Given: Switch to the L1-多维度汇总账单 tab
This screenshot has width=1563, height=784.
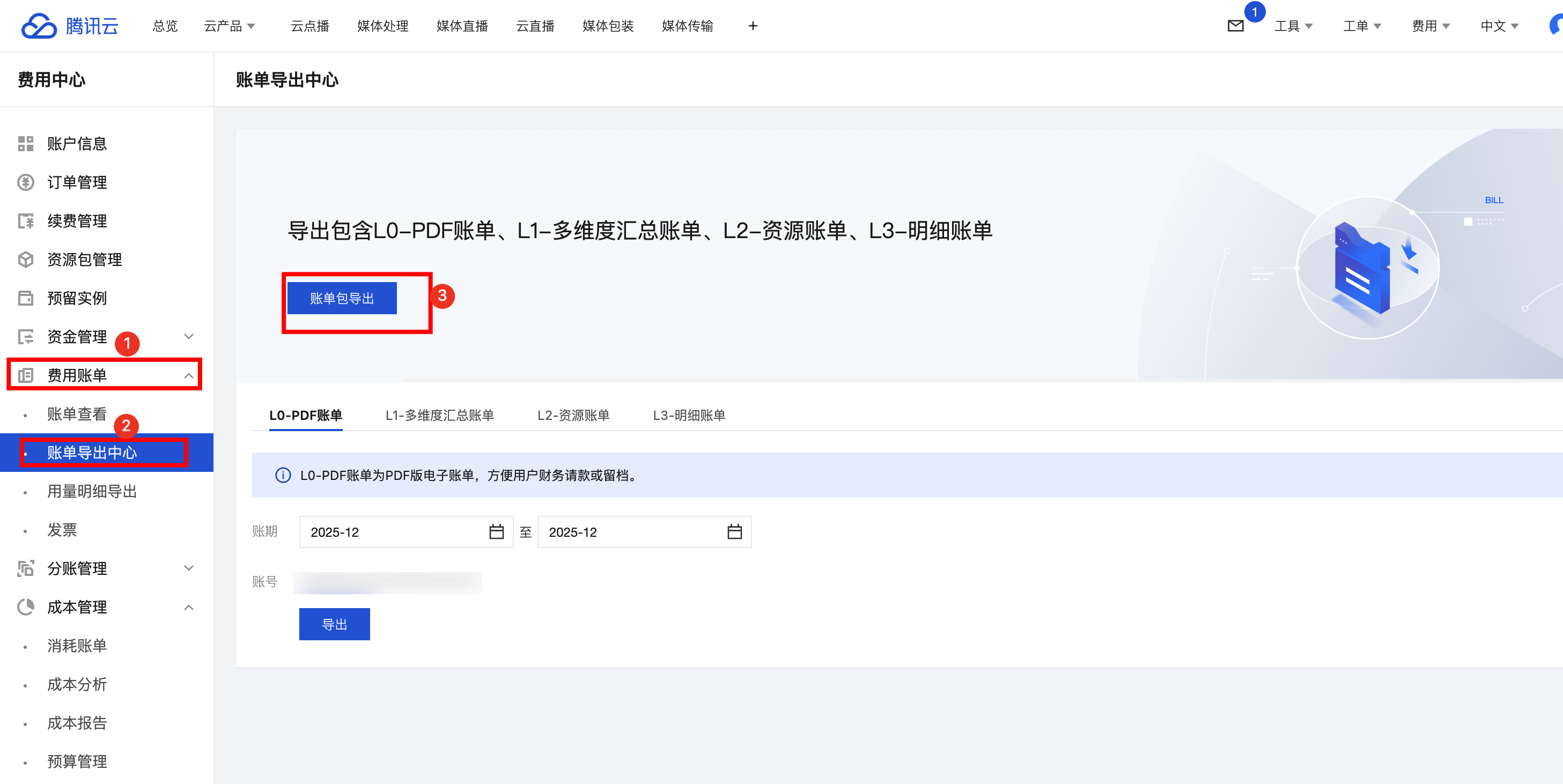Looking at the screenshot, I should click(x=439, y=416).
